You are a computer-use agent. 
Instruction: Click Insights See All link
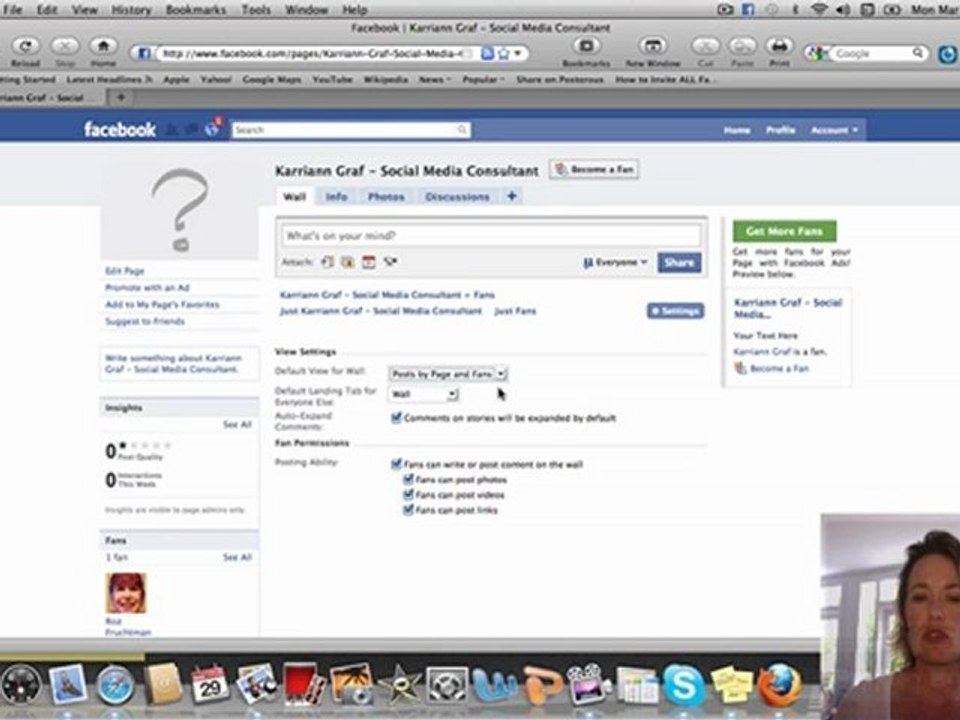coord(237,424)
